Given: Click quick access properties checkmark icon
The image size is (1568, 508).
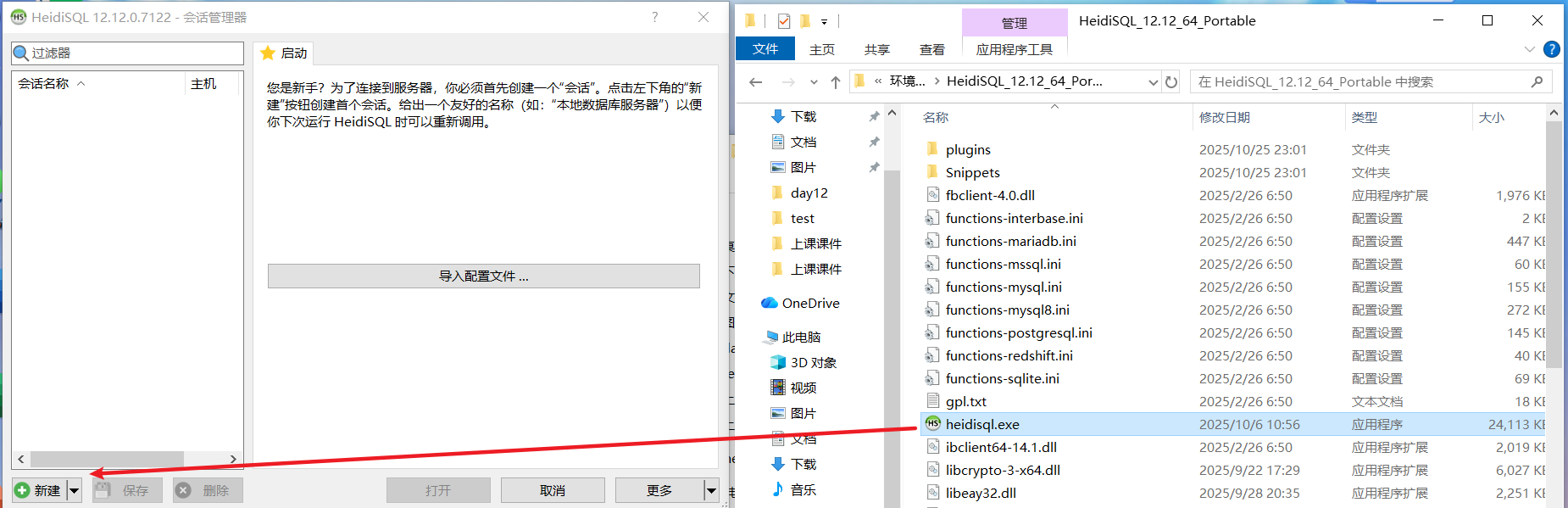Looking at the screenshot, I should point(784,21).
